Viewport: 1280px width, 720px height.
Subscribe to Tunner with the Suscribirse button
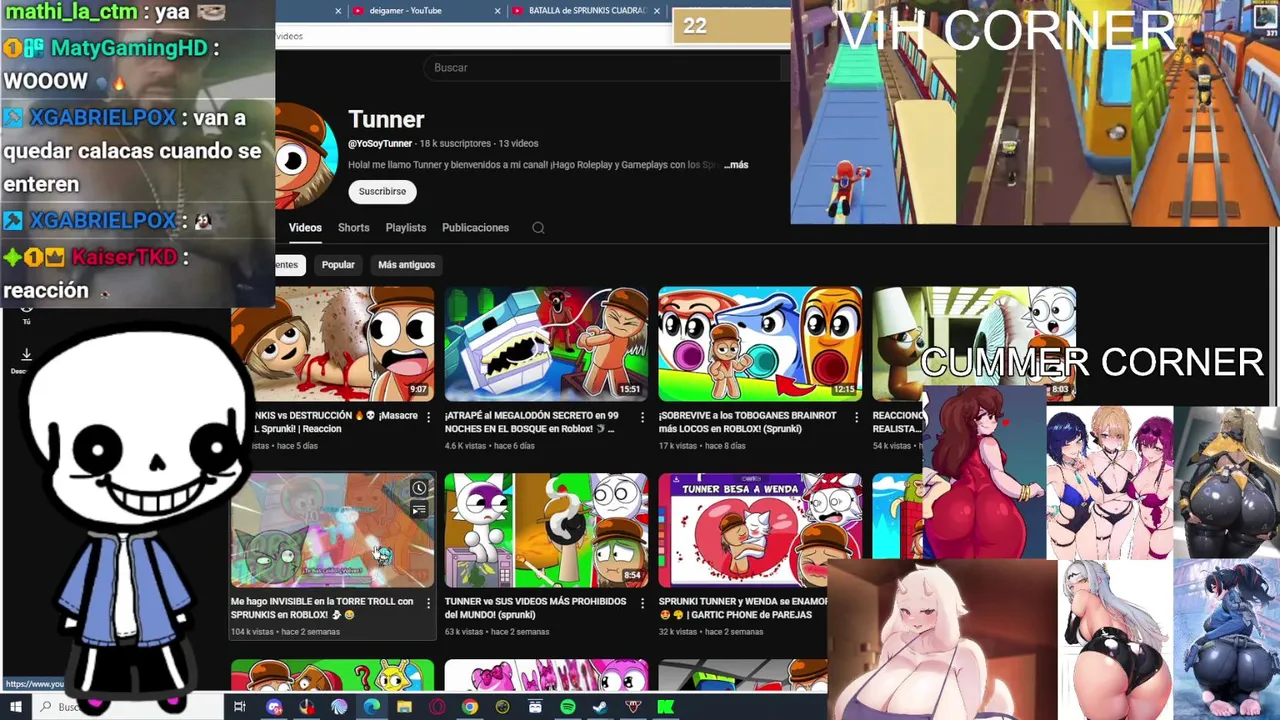[382, 191]
